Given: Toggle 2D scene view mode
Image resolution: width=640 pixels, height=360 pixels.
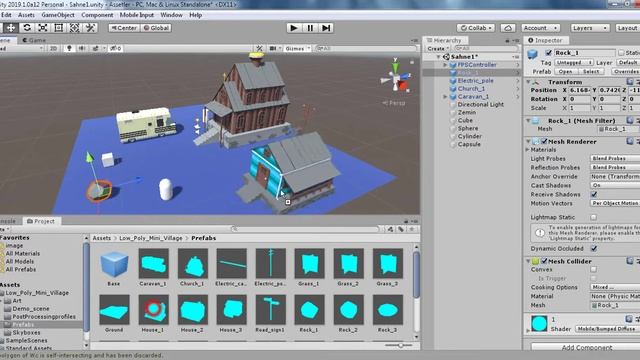Looking at the screenshot, I should point(53,48).
